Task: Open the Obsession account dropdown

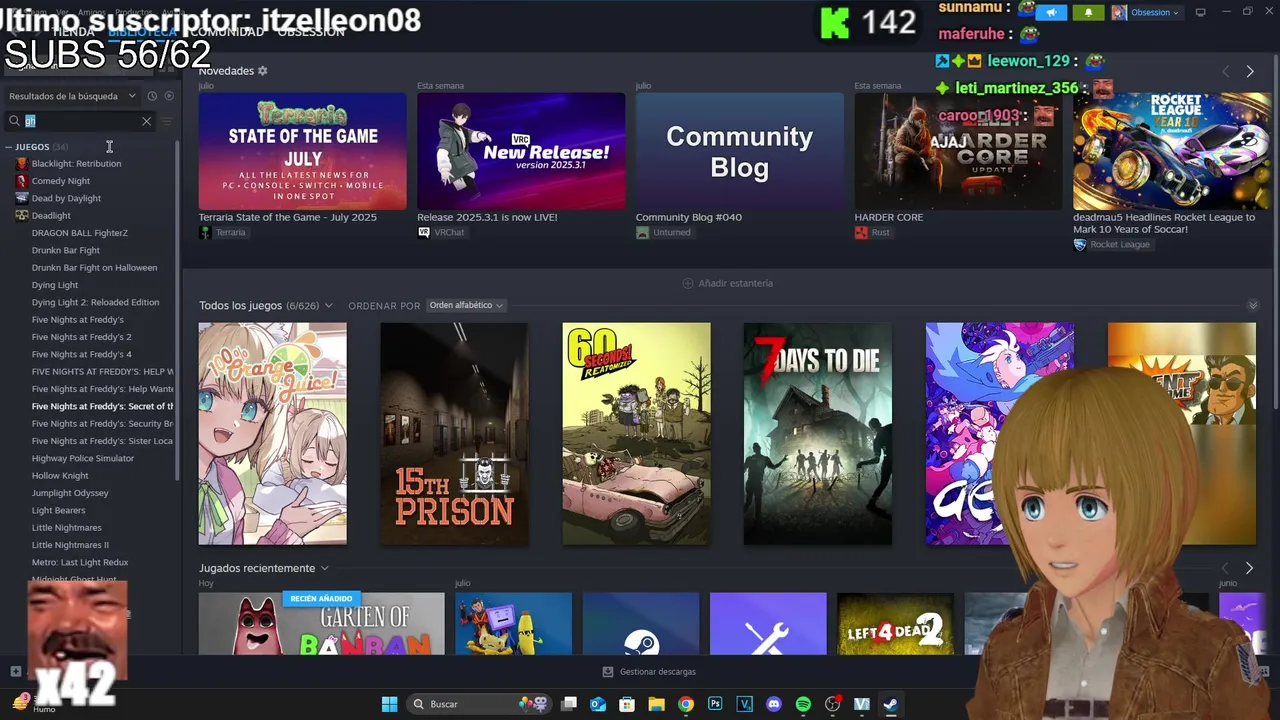Action: coord(1146,12)
